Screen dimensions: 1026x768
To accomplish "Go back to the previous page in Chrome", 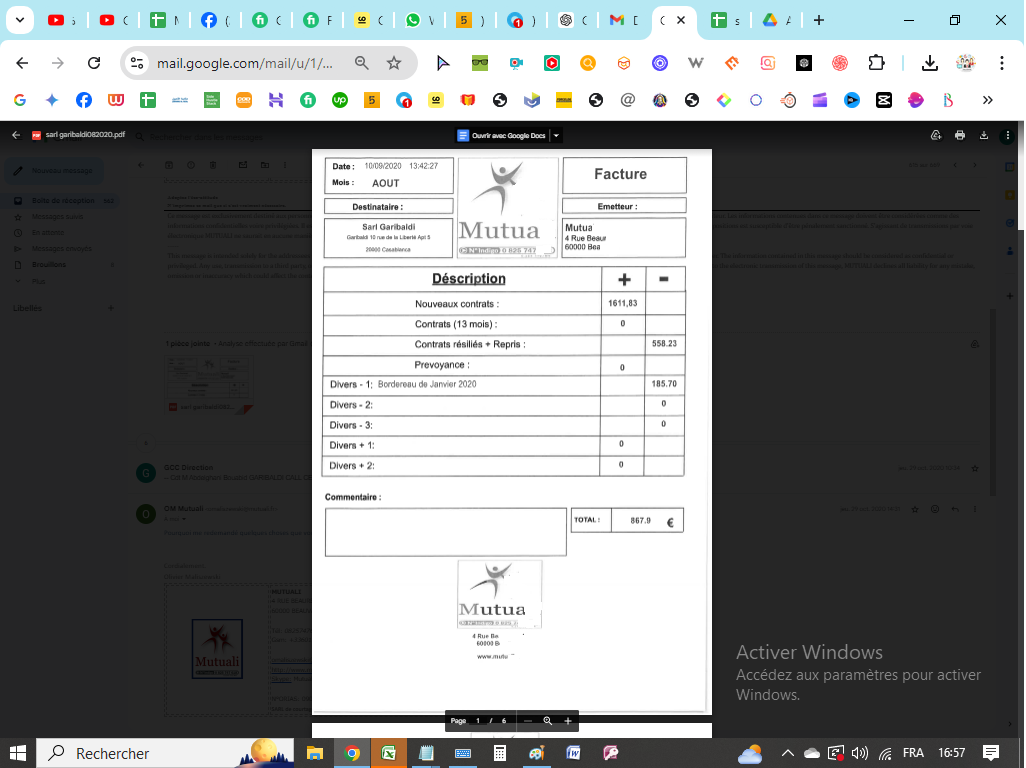I will click(22, 63).
